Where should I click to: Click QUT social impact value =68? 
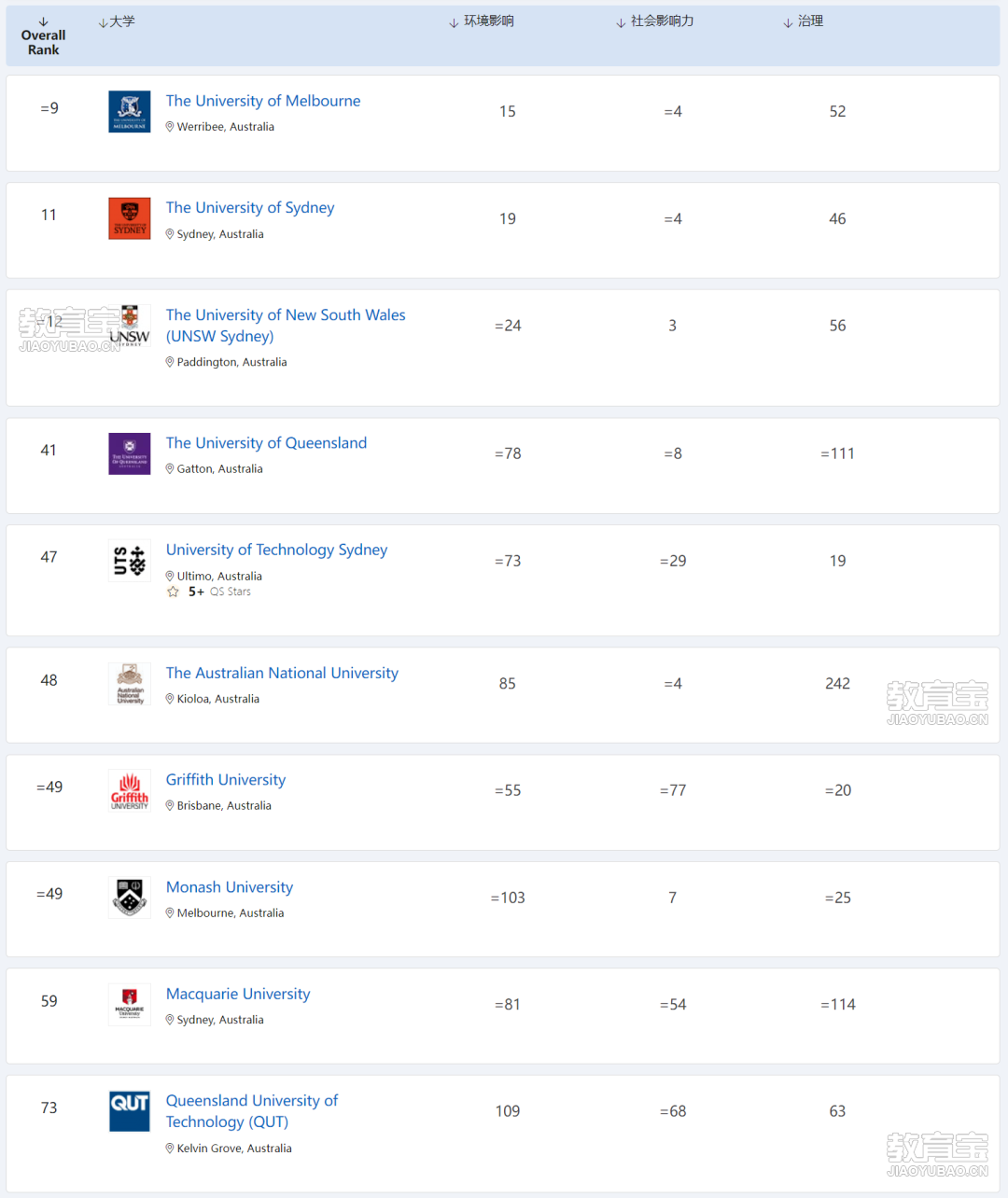673,1111
